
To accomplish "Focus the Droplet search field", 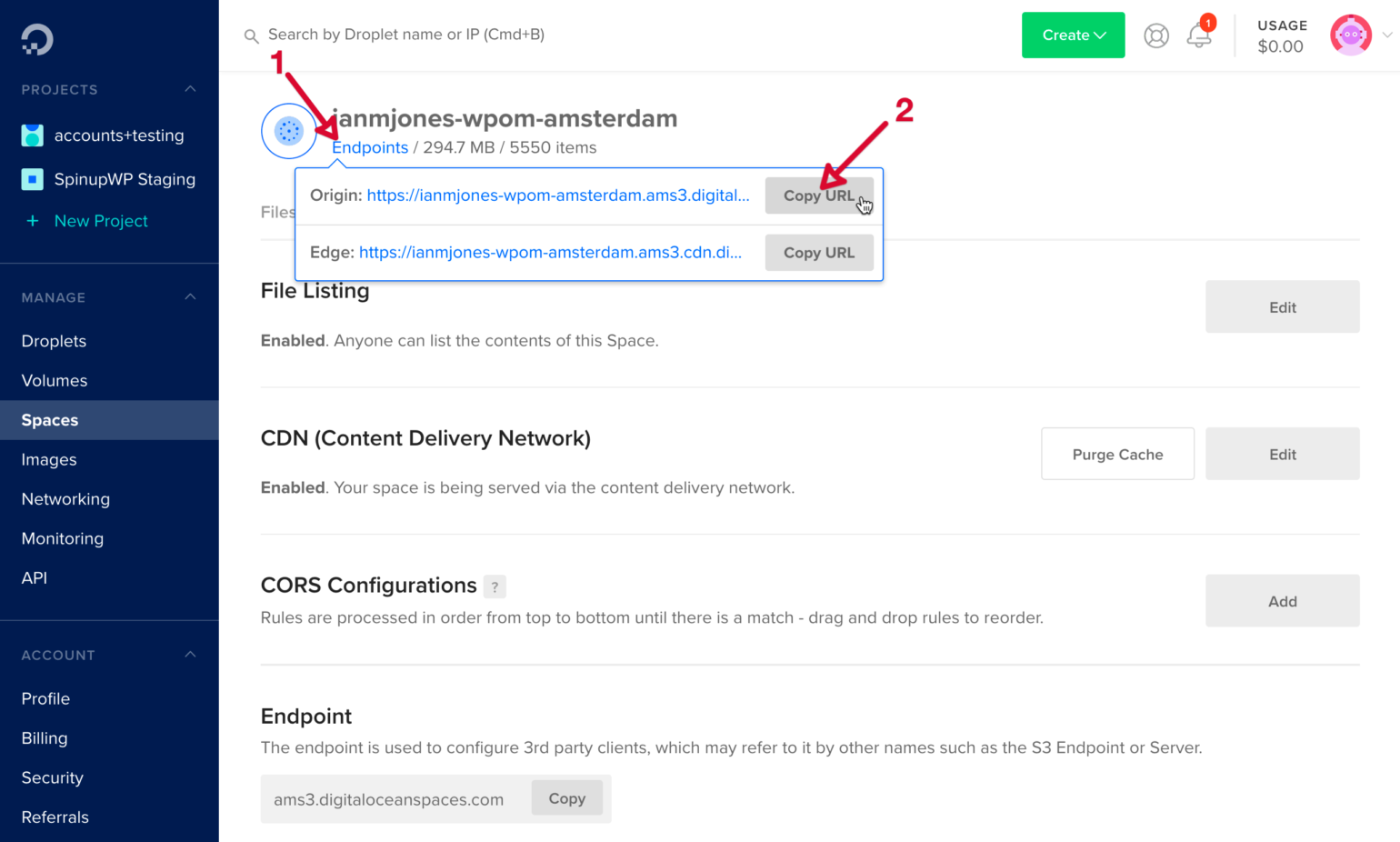I will click(x=406, y=35).
